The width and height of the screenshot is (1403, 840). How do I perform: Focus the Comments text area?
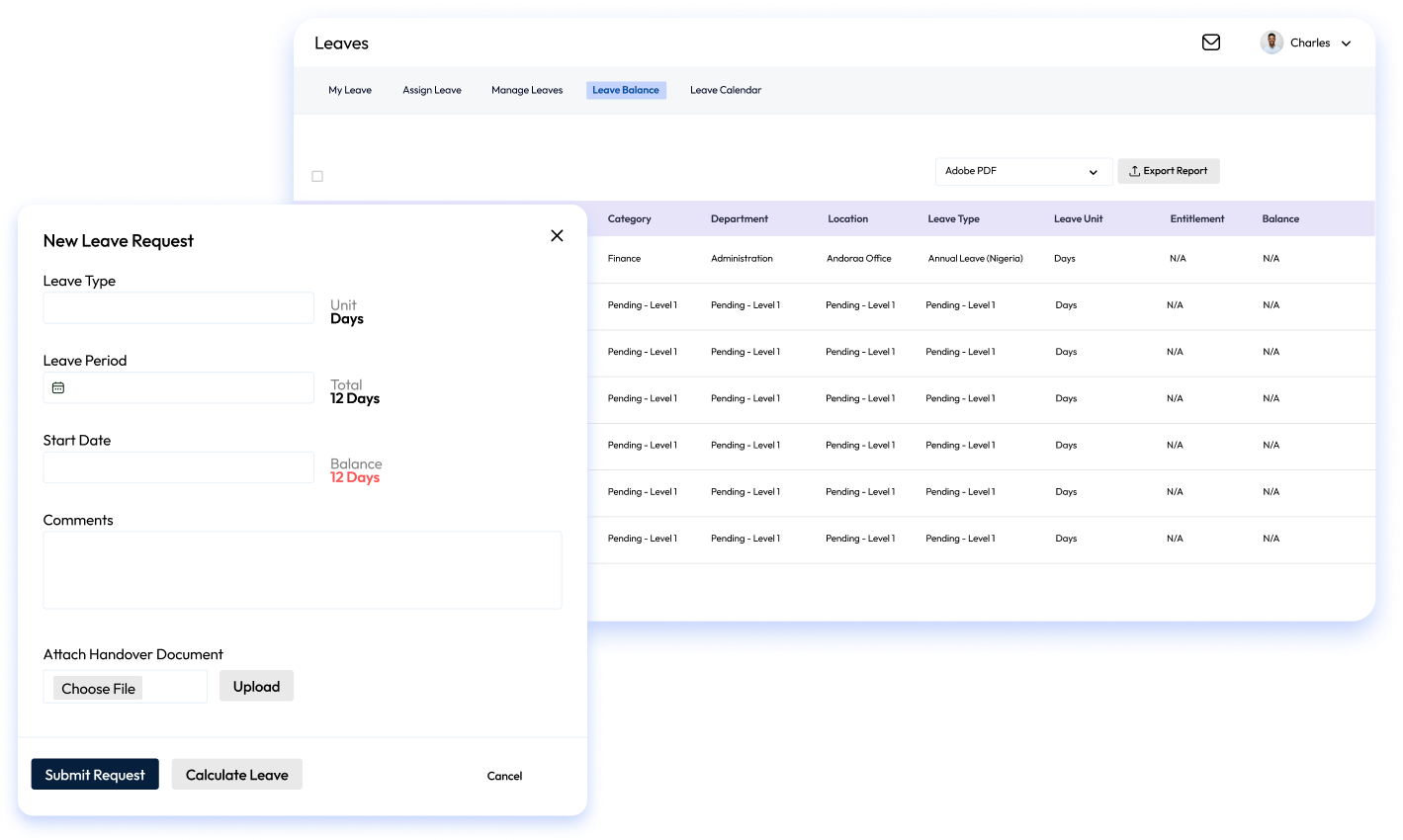(302, 570)
